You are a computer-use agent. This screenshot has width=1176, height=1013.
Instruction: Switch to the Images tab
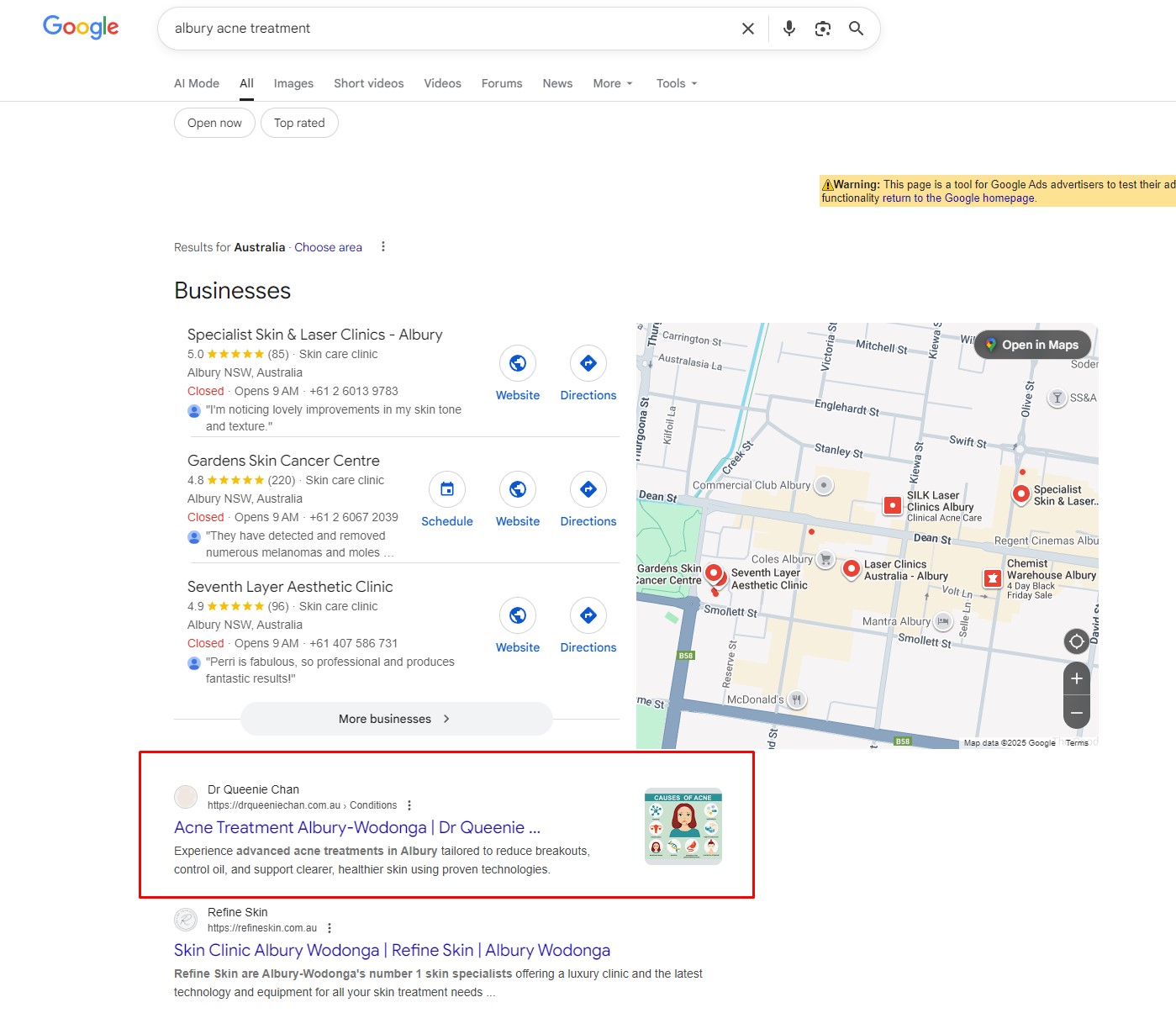point(293,83)
